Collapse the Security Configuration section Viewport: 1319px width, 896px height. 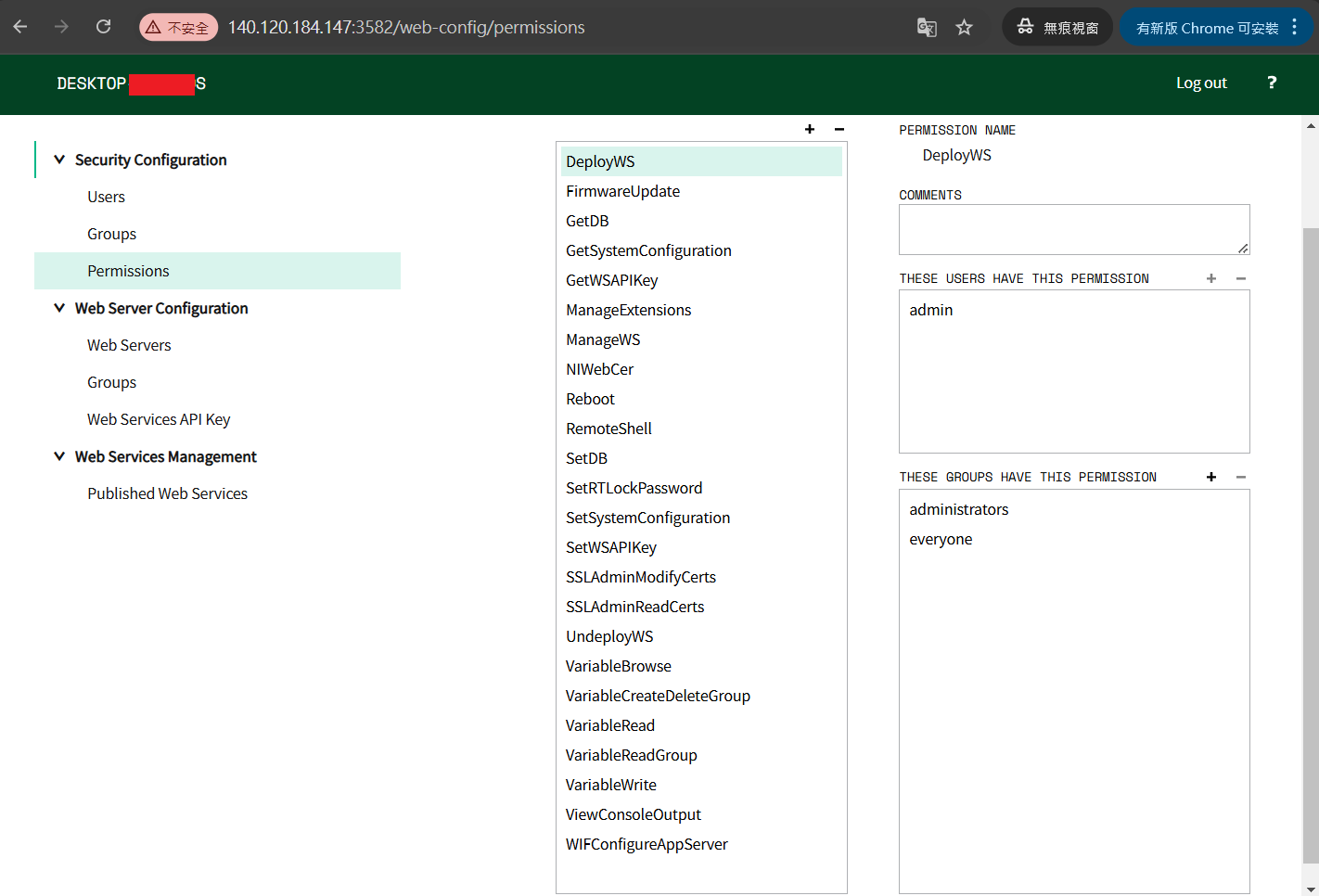(59, 160)
